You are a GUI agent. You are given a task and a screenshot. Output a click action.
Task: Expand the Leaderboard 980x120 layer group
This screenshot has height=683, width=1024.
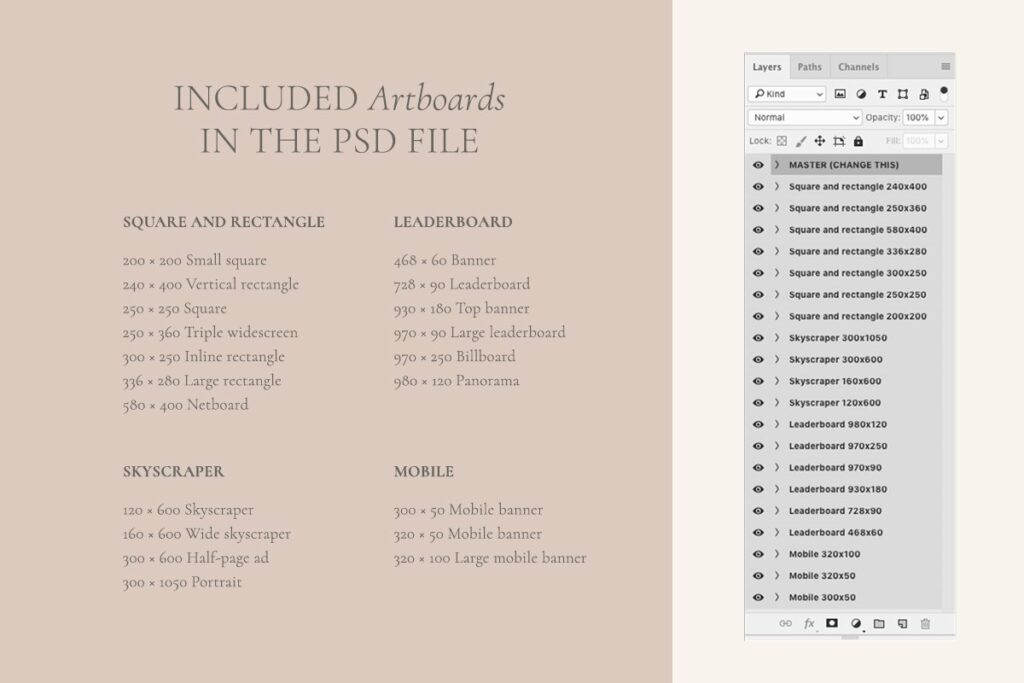777,424
